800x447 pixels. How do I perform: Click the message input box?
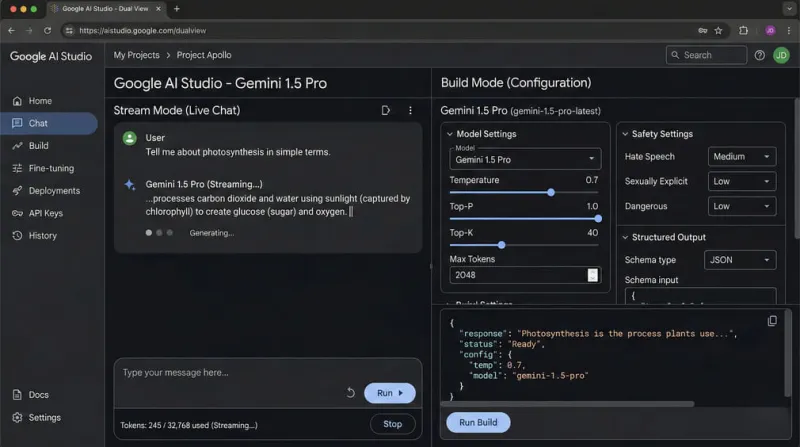tap(268, 373)
